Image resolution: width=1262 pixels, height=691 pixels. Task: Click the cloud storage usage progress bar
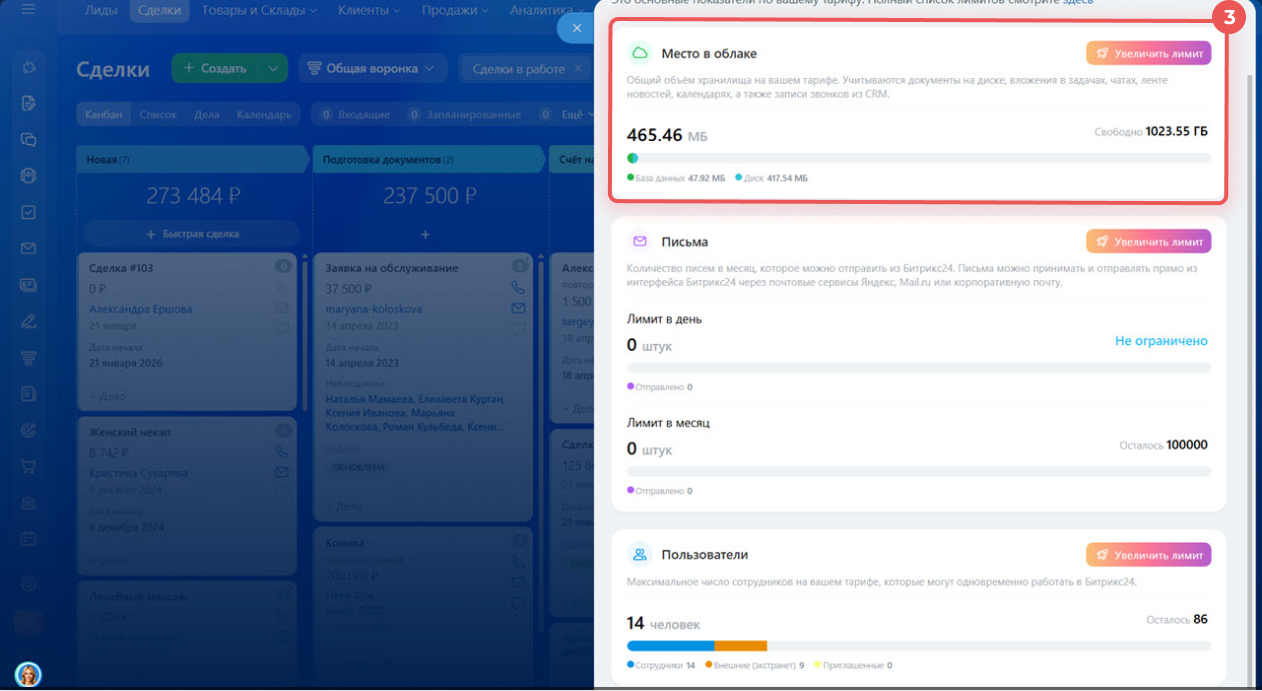pyautogui.click(x=918, y=158)
